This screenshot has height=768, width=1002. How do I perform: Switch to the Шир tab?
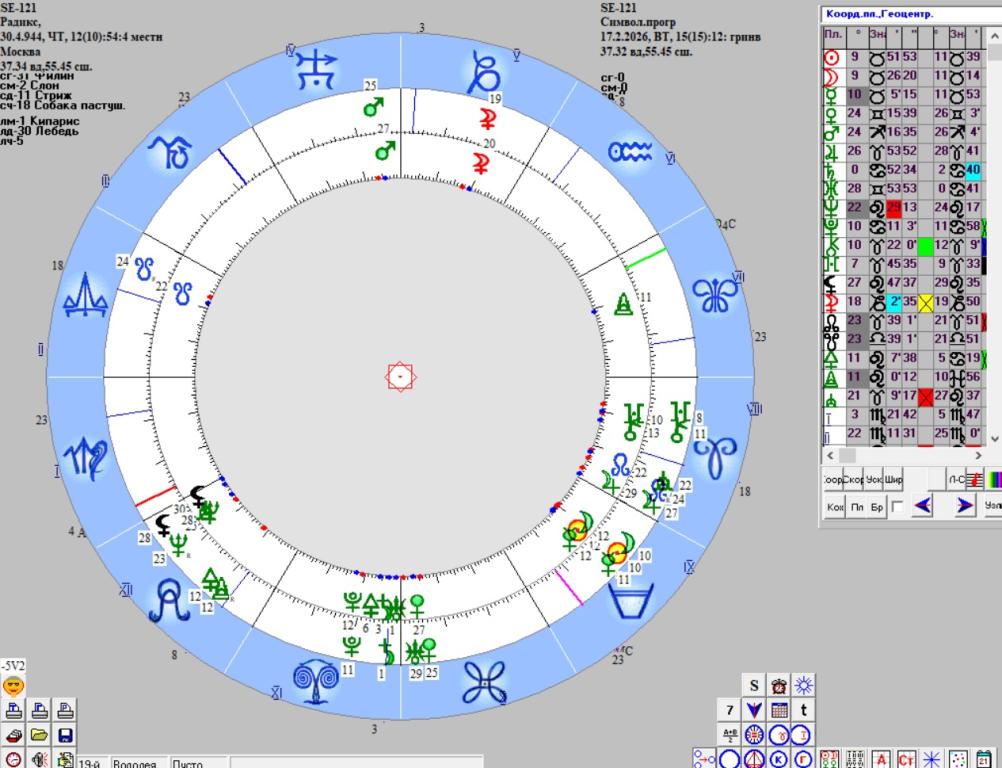(x=893, y=480)
